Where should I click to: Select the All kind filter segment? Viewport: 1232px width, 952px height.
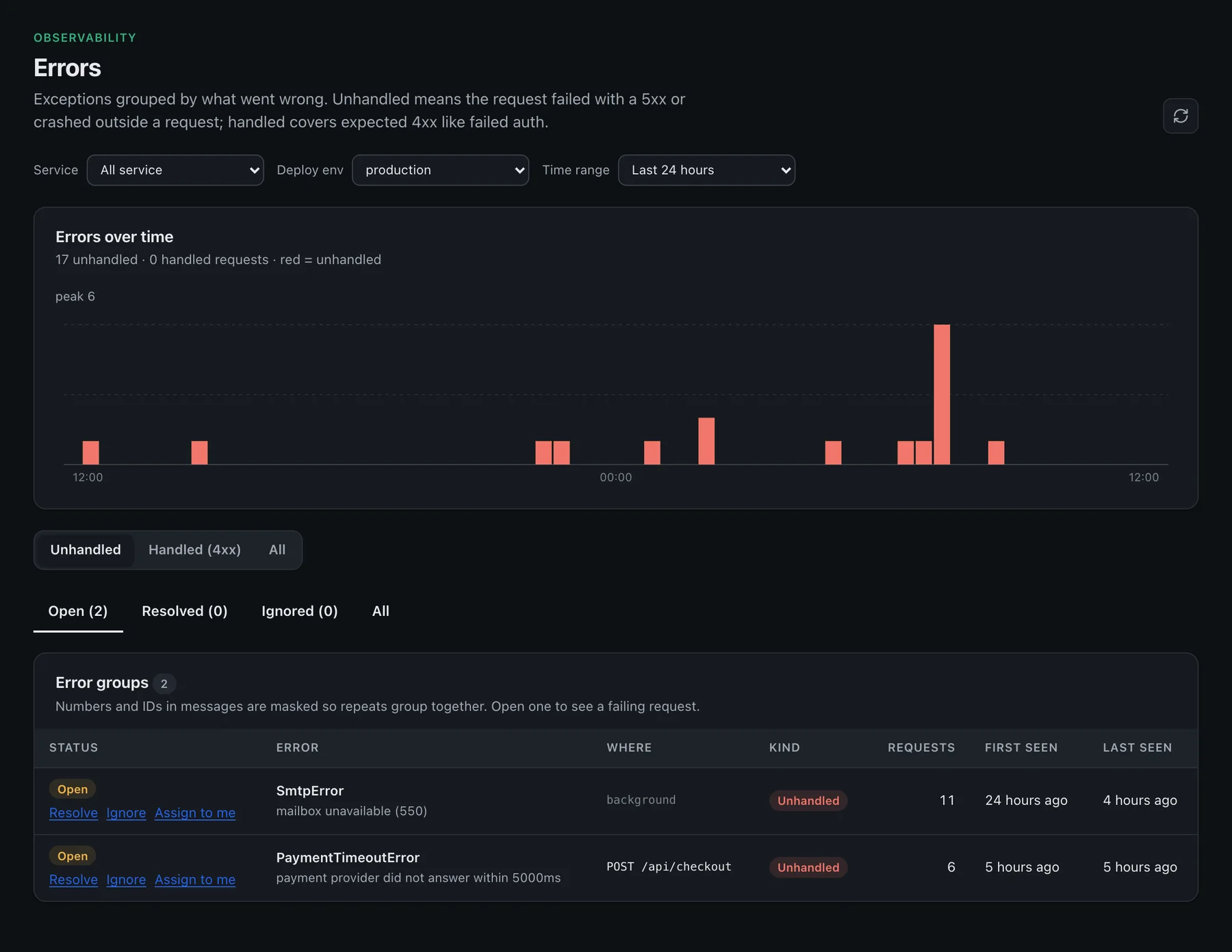277,550
